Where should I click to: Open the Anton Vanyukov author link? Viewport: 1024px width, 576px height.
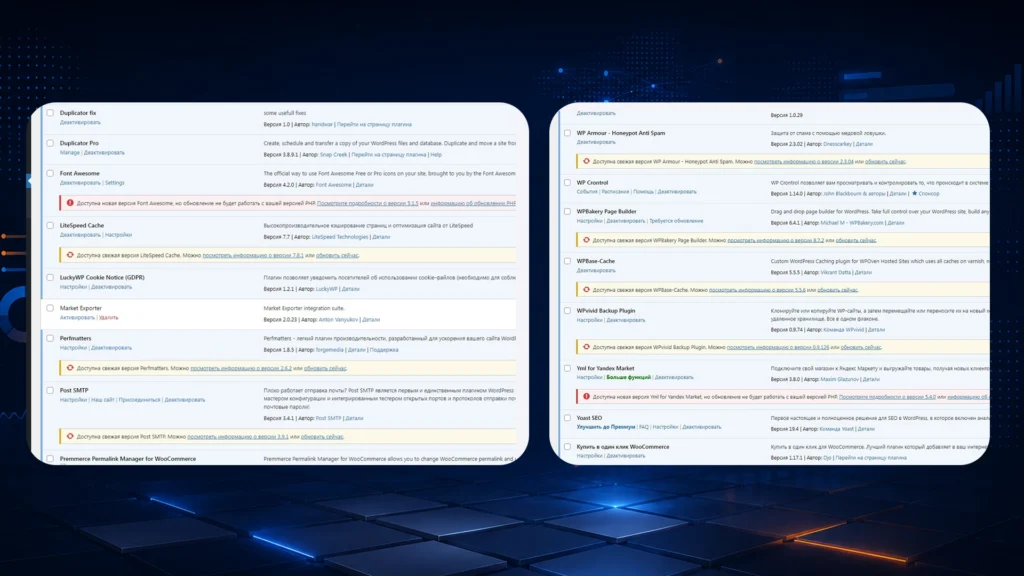coord(338,319)
